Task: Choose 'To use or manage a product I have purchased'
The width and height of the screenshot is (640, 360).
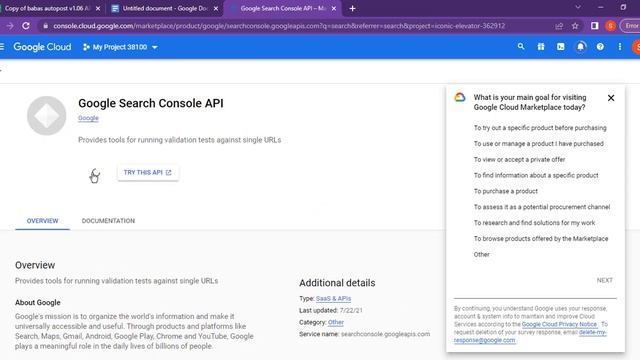Action: (x=538, y=144)
